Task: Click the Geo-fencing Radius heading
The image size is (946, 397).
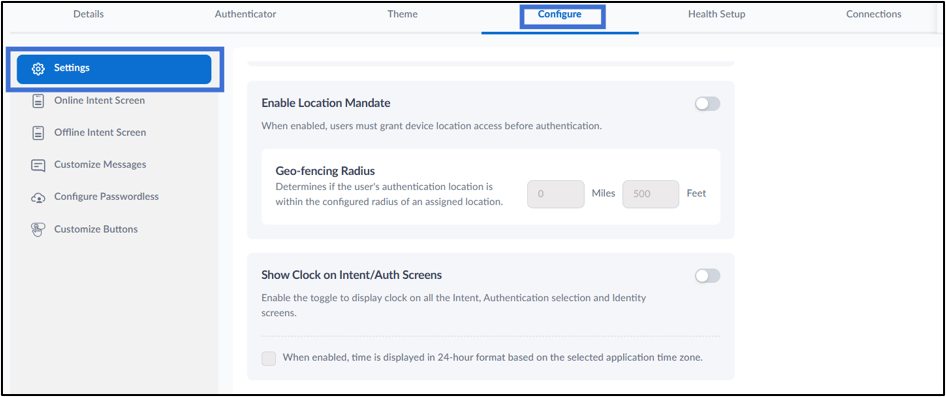Action: pos(326,171)
